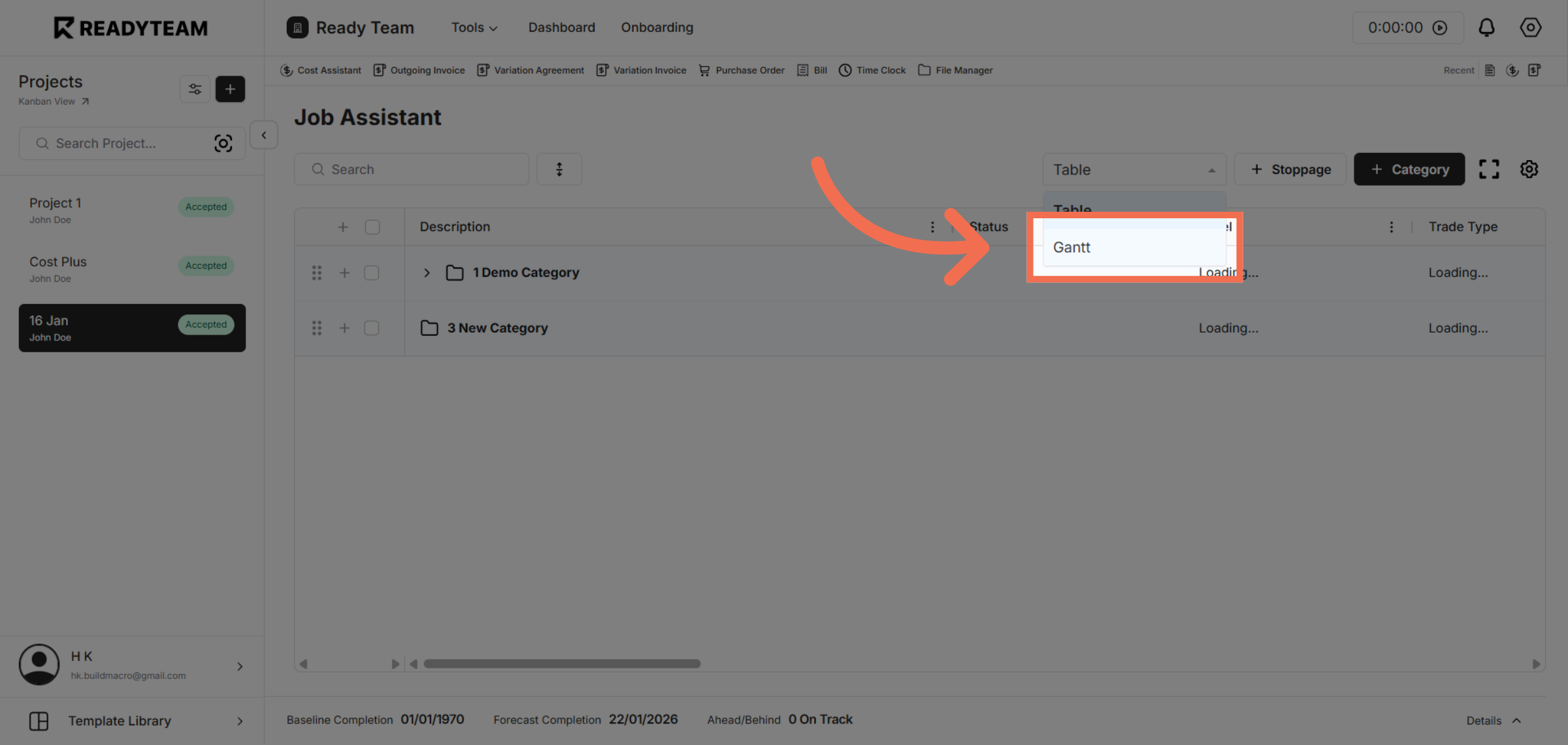Check the 1 Demo Category row checkbox
This screenshot has width=1568, height=745.
click(372, 273)
